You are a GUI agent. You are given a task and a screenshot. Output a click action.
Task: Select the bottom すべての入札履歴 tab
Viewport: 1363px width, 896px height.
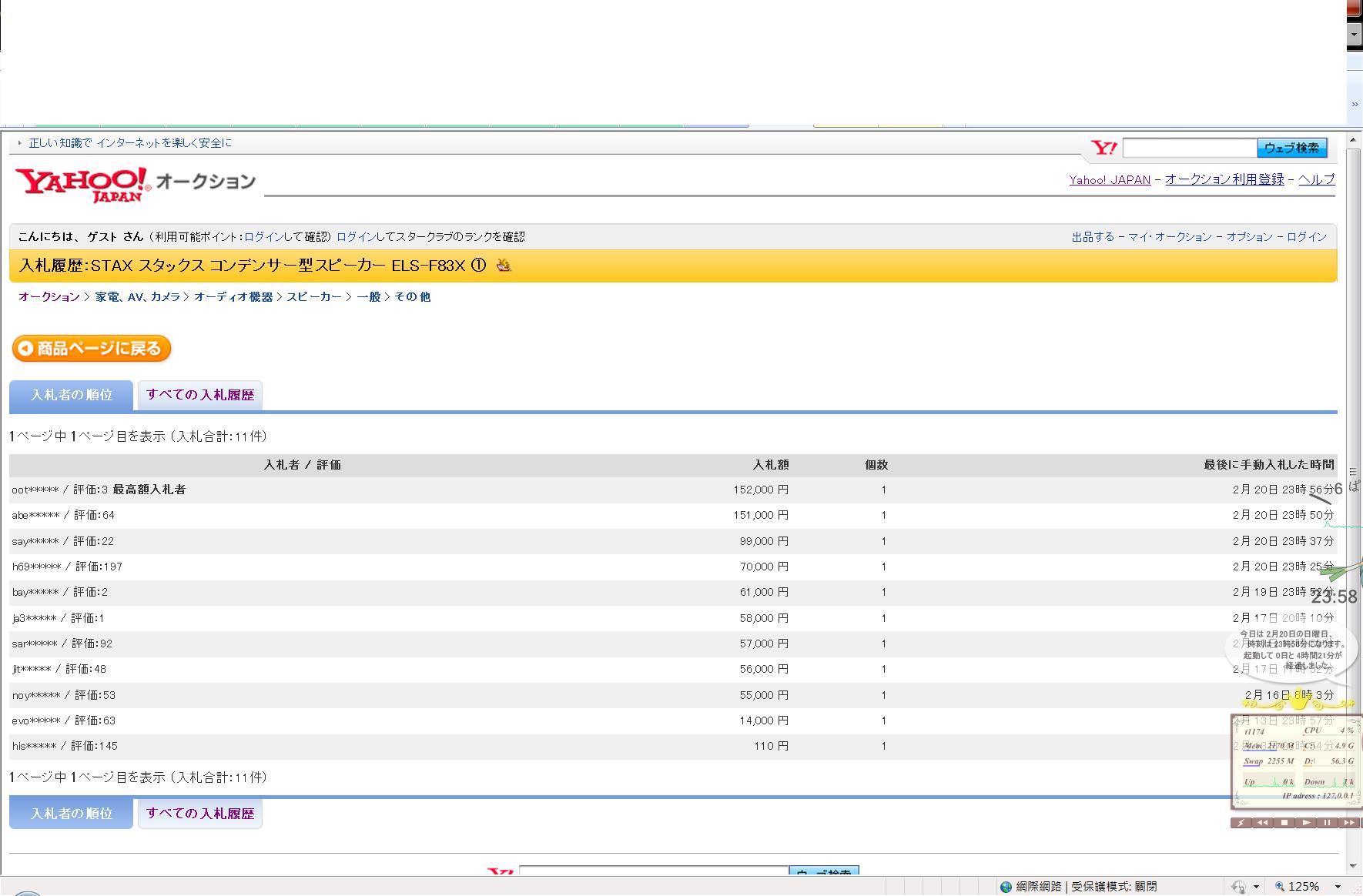point(200,814)
